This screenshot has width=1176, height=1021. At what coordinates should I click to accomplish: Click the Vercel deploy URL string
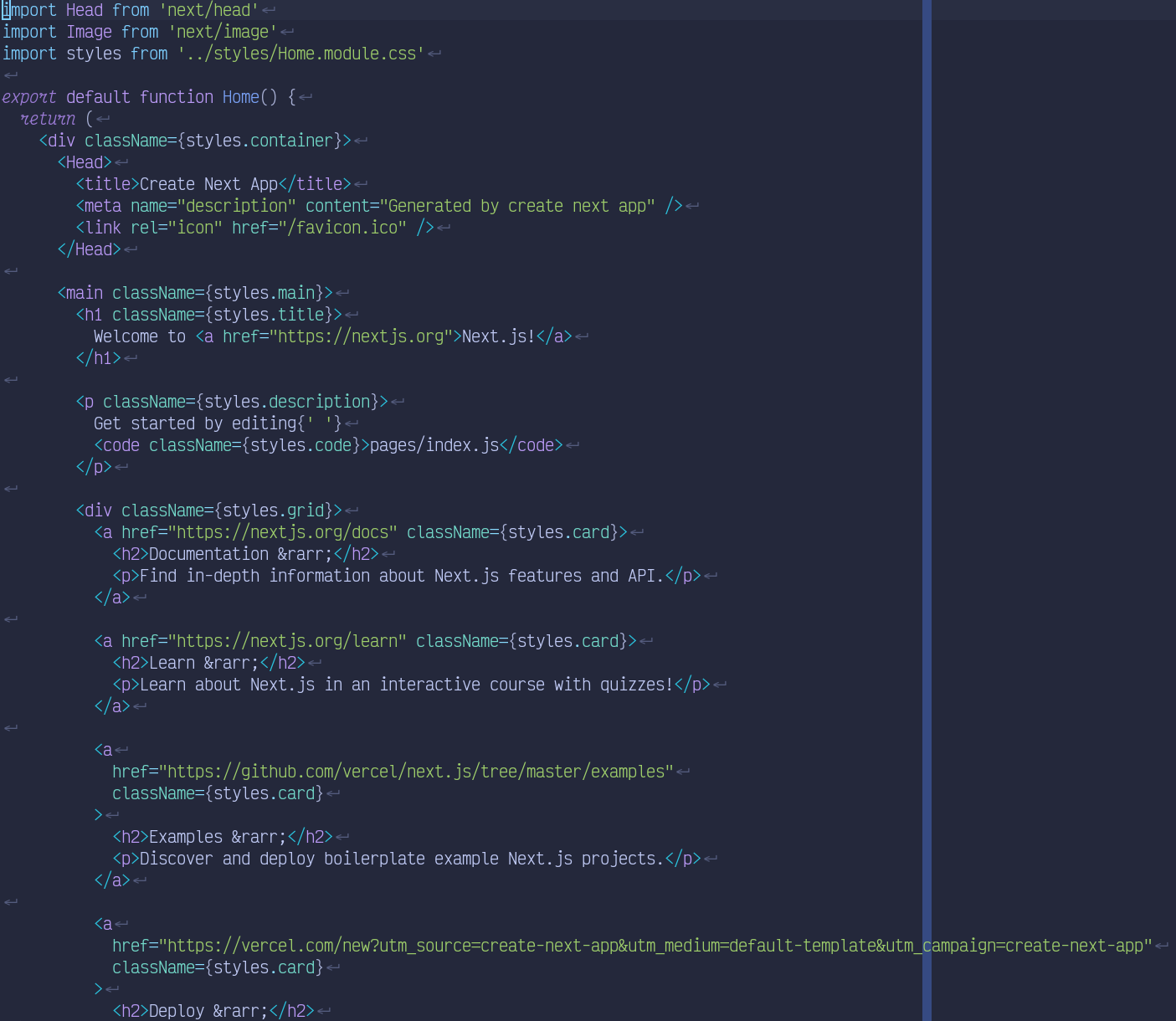click(653, 946)
